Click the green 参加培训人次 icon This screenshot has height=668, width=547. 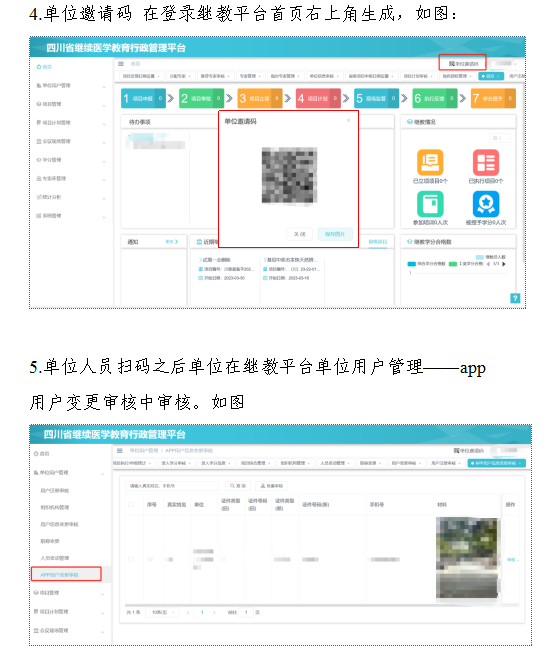[430, 204]
